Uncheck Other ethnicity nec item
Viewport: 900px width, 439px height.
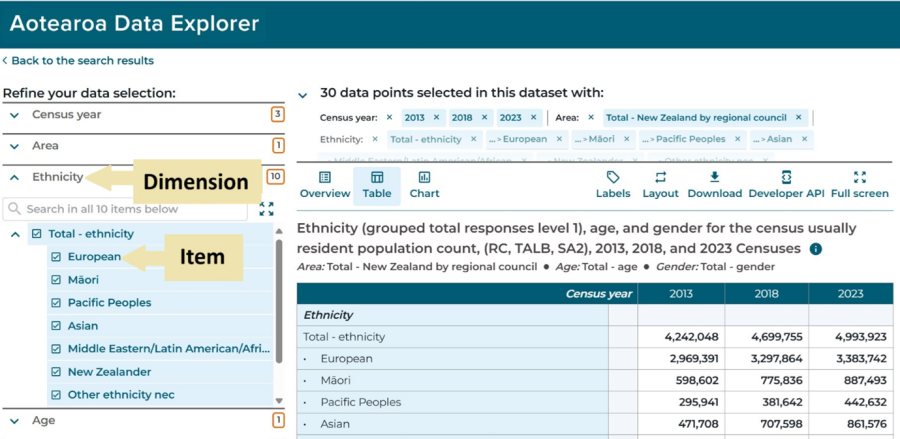click(x=56, y=395)
